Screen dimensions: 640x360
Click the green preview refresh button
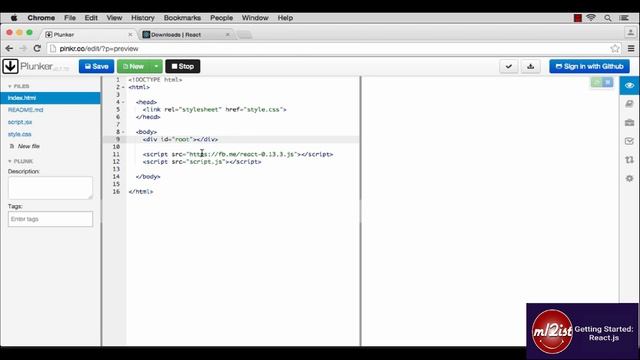(596, 83)
